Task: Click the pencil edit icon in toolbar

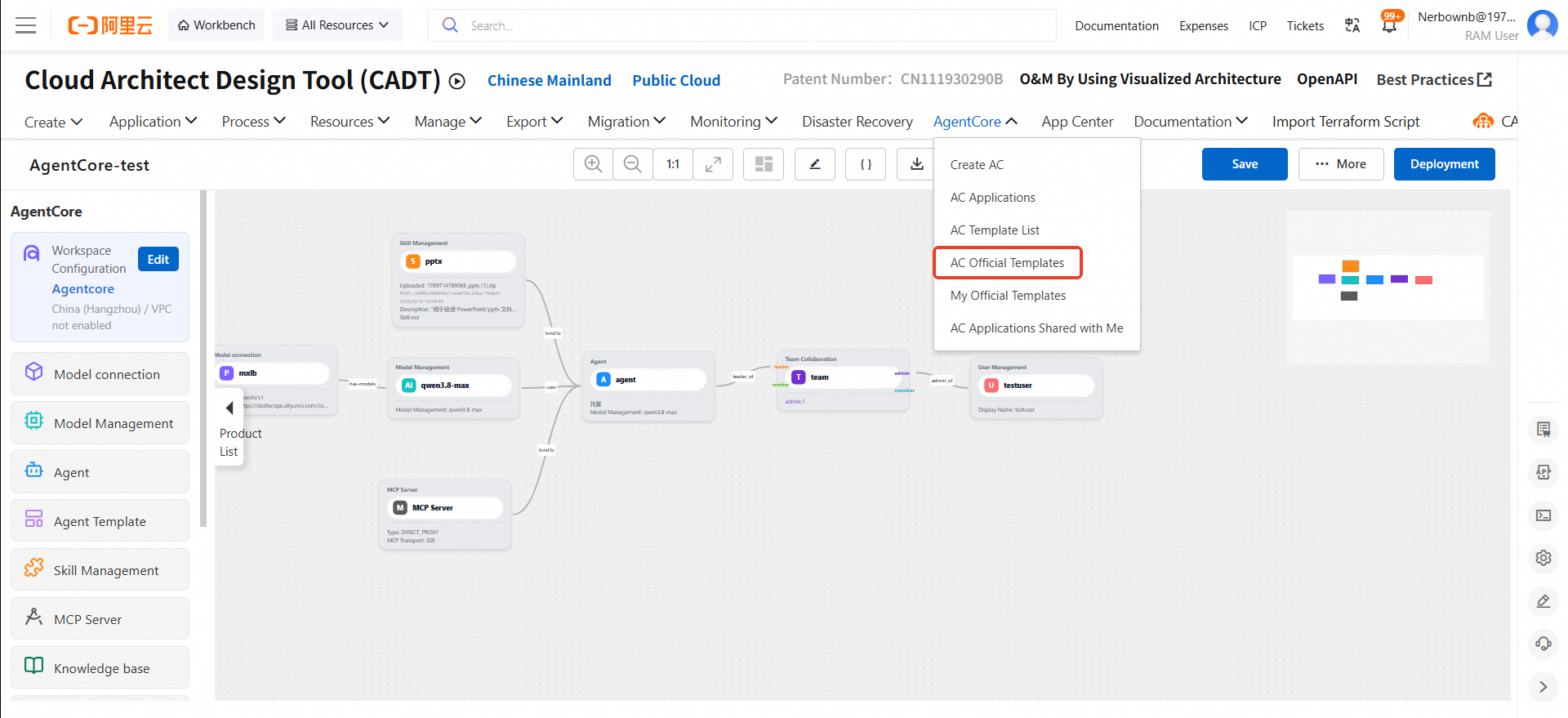Action: (815, 164)
